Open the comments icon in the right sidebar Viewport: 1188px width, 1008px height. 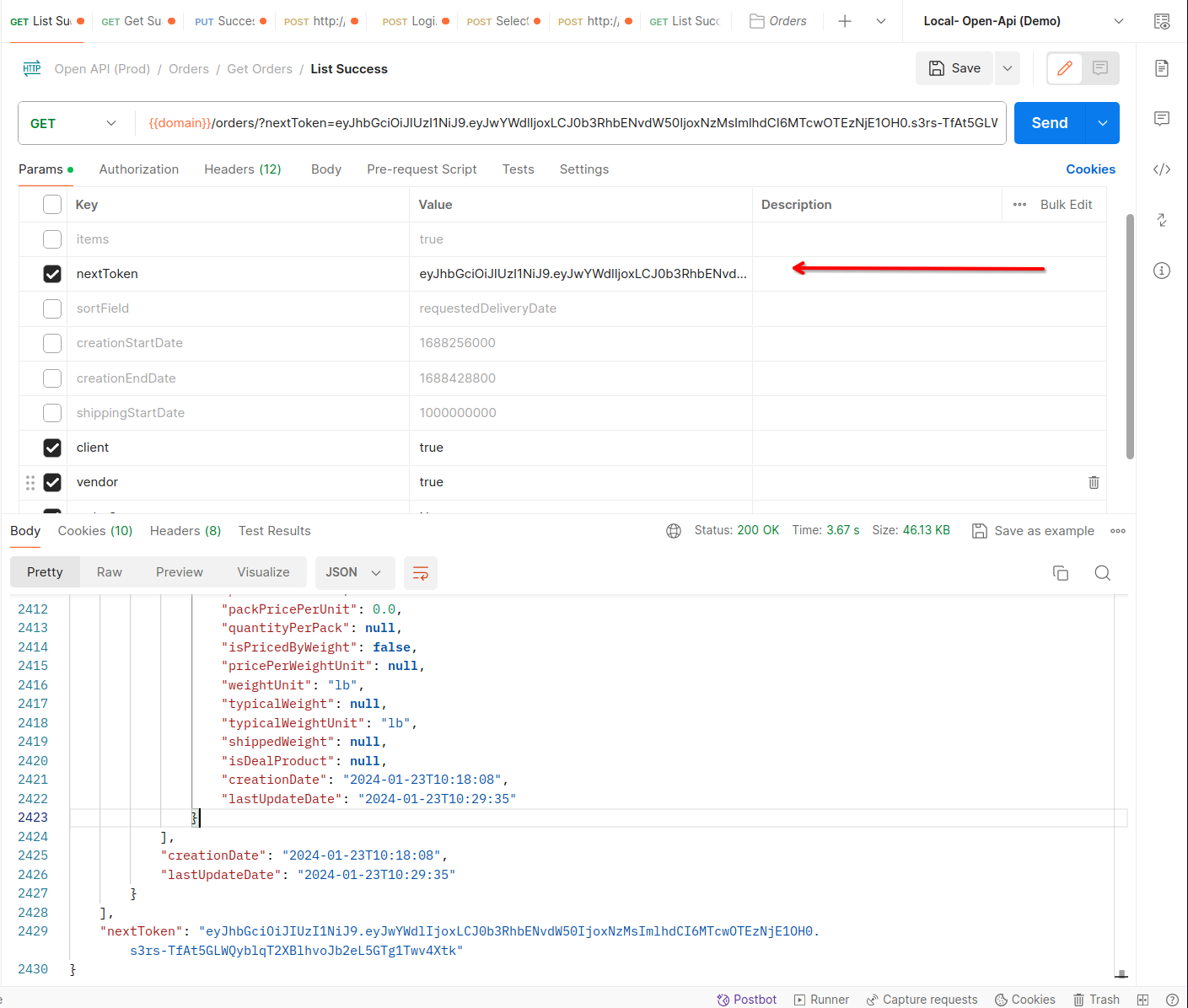tap(1162, 119)
